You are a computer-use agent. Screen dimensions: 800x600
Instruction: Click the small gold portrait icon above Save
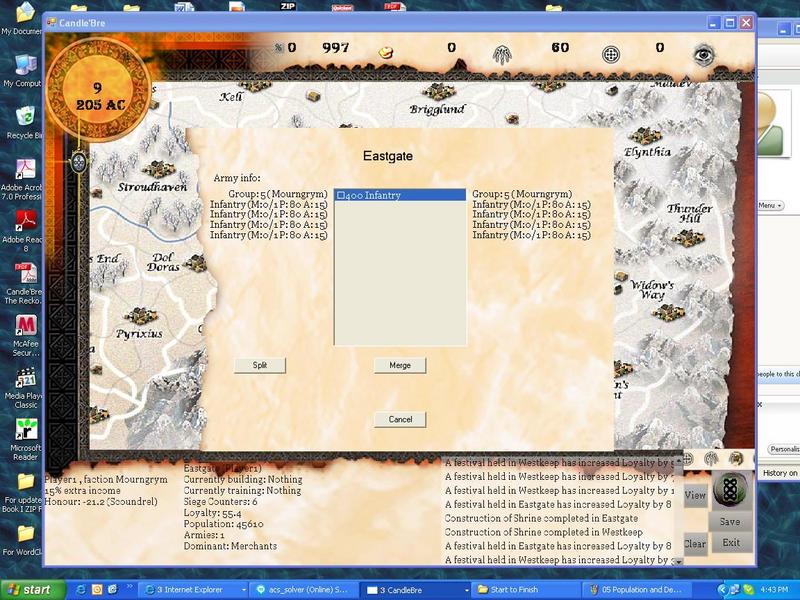(736, 458)
